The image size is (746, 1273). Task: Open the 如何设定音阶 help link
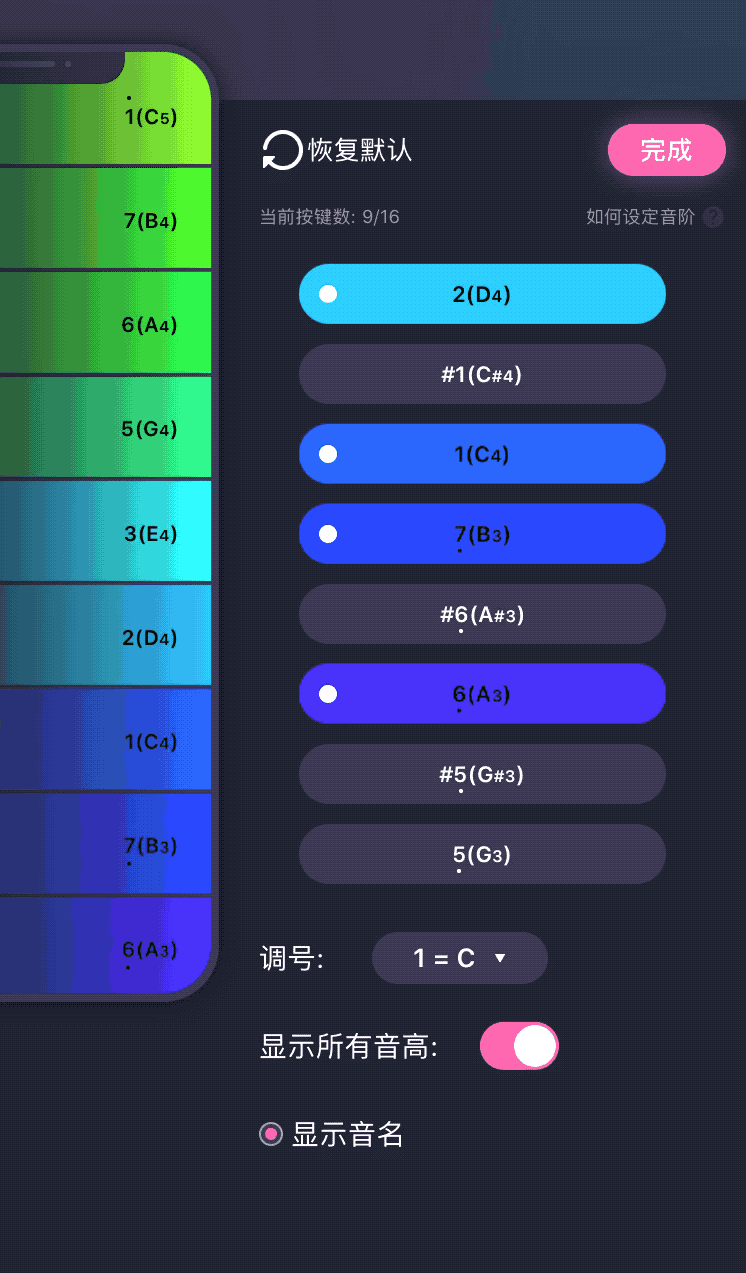[x=640, y=217]
